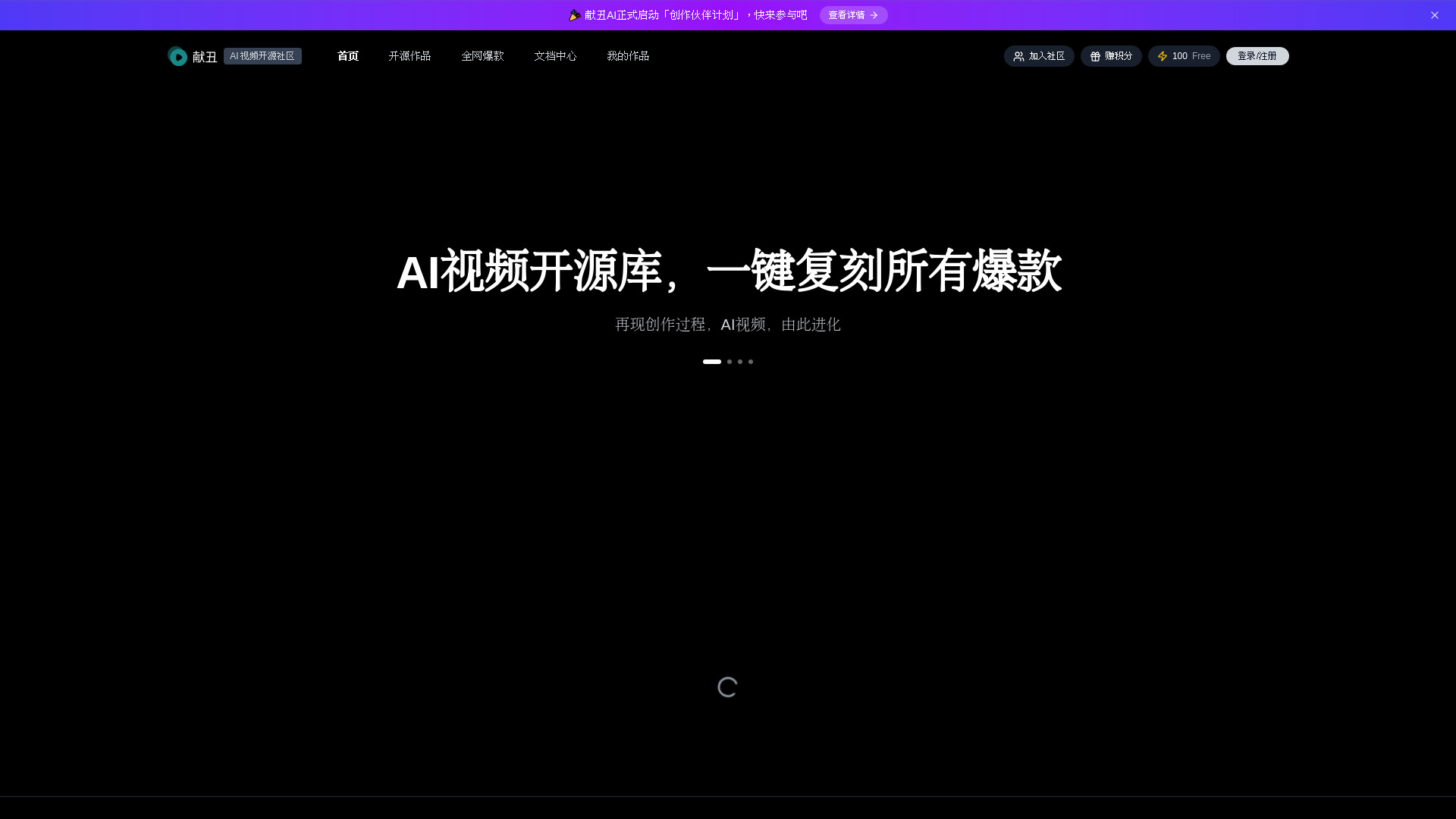
Task: Click the lightning bolt credits icon
Action: coord(1163,56)
